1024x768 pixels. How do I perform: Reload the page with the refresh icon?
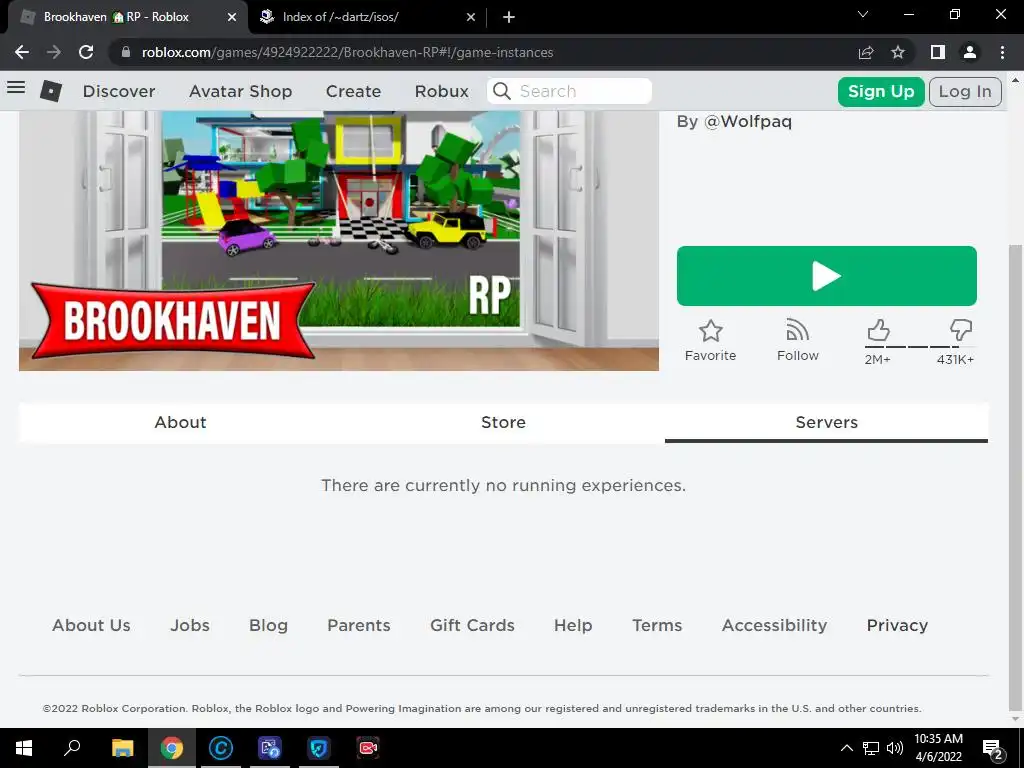click(x=86, y=52)
